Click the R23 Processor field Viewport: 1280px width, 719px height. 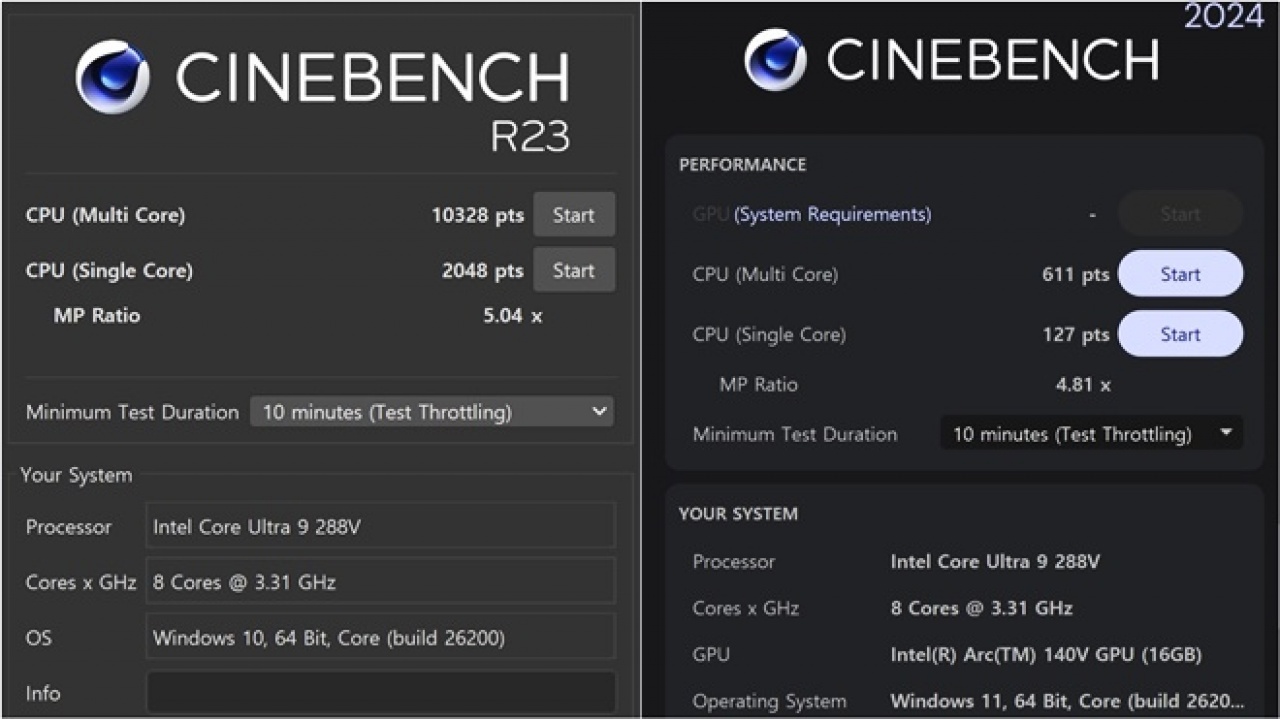(x=380, y=527)
